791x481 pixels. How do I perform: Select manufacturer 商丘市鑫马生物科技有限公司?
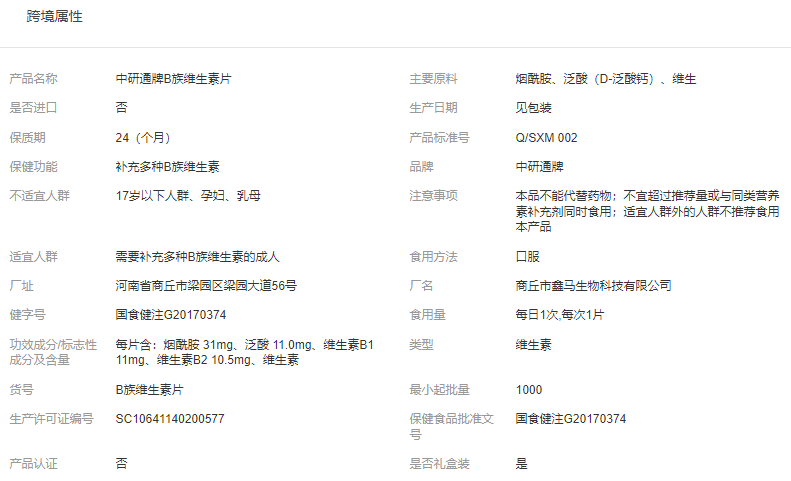click(x=593, y=286)
